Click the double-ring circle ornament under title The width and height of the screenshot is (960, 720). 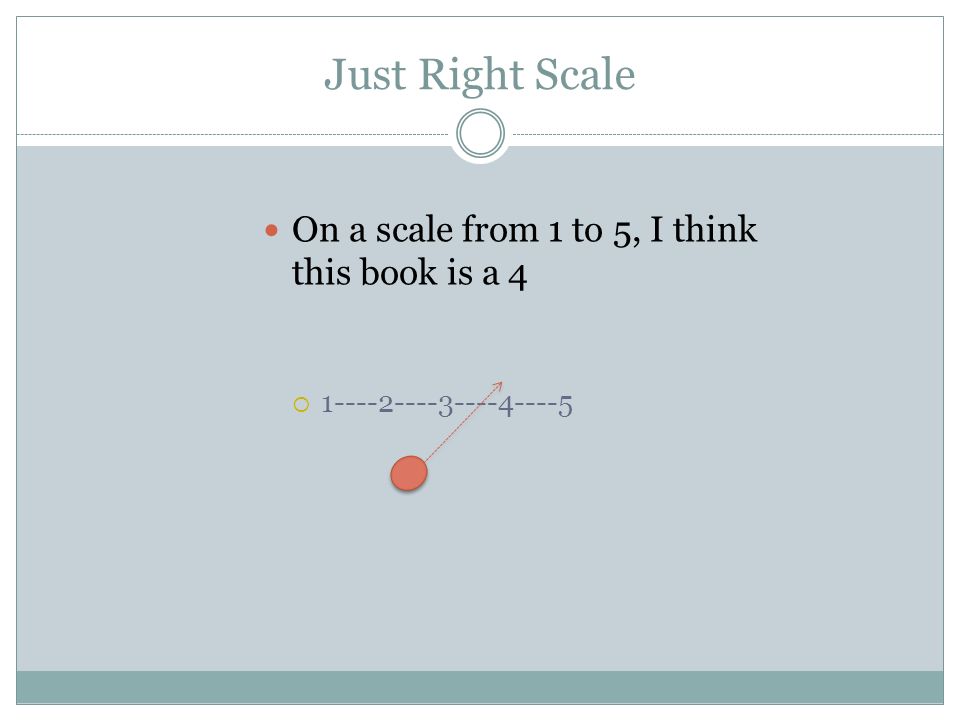pos(481,133)
